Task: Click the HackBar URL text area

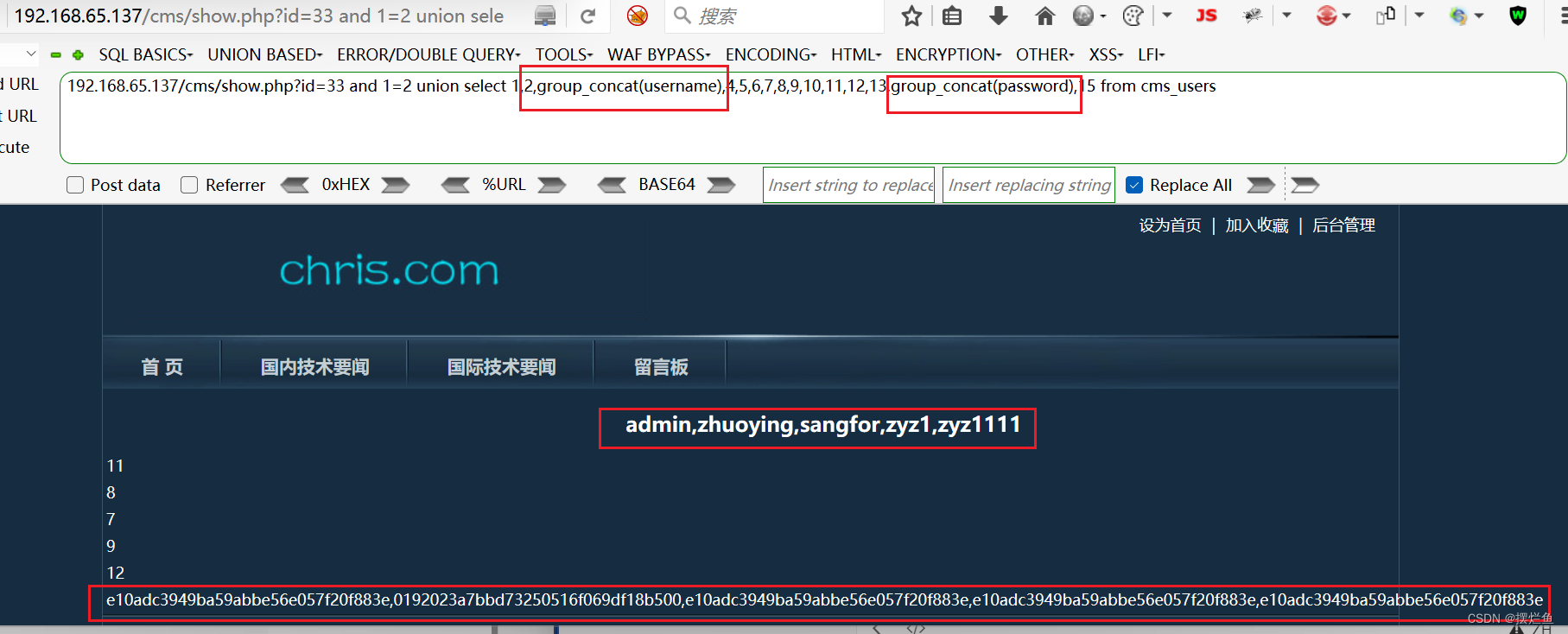Action: click(812, 118)
